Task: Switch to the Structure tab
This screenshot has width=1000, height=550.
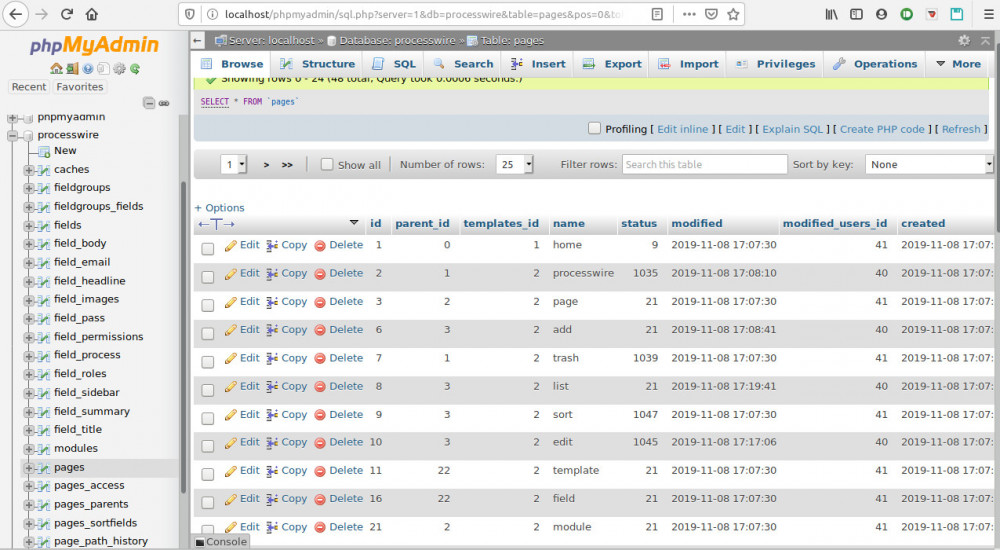Action: pos(319,64)
